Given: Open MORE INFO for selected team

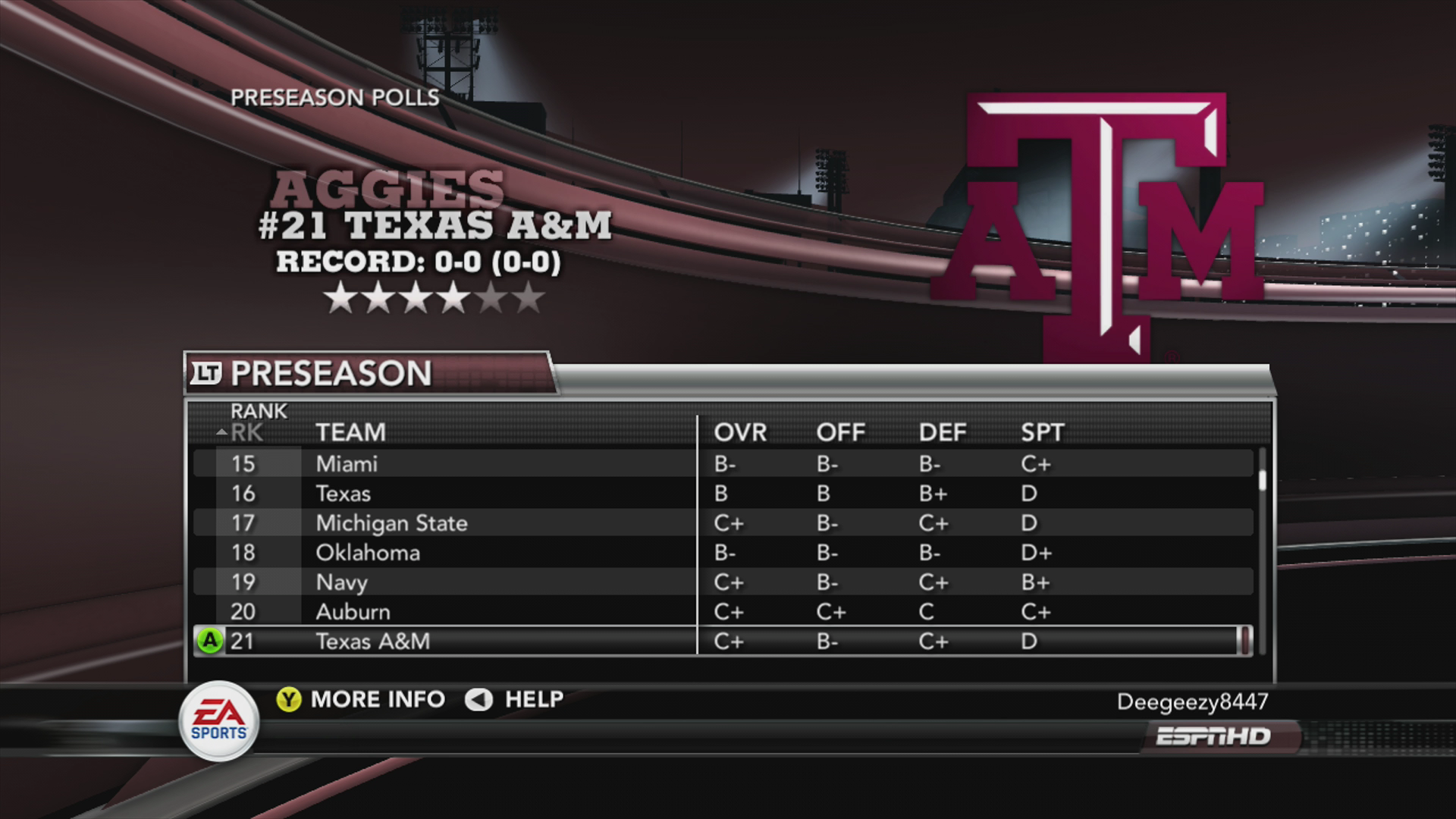Looking at the screenshot, I should pos(378,699).
